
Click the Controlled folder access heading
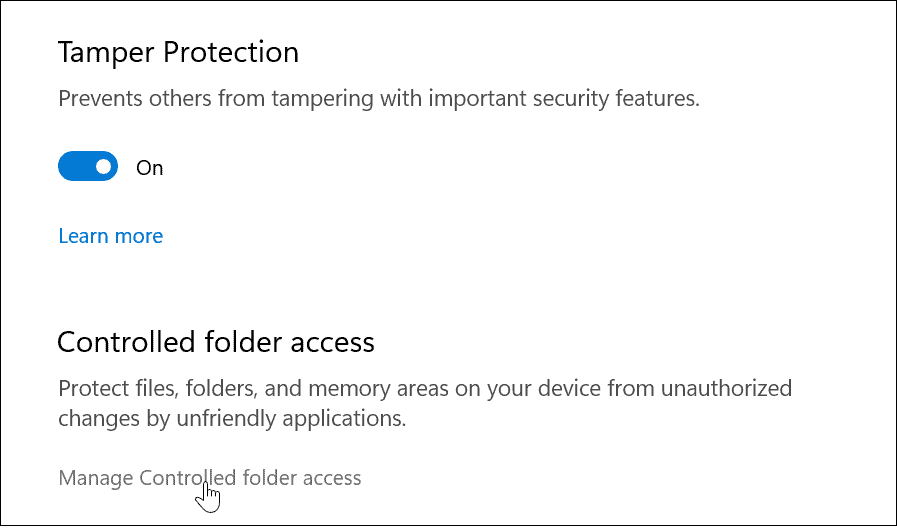[x=216, y=342]
